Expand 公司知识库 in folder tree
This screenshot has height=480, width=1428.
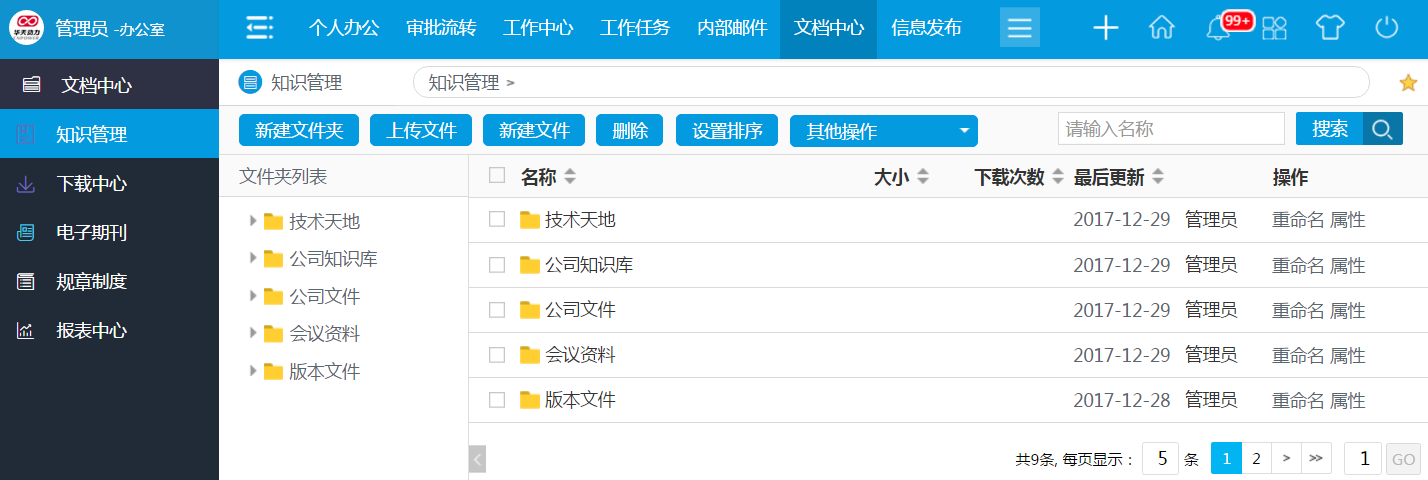pyautogui.click(x=253, y=258)
